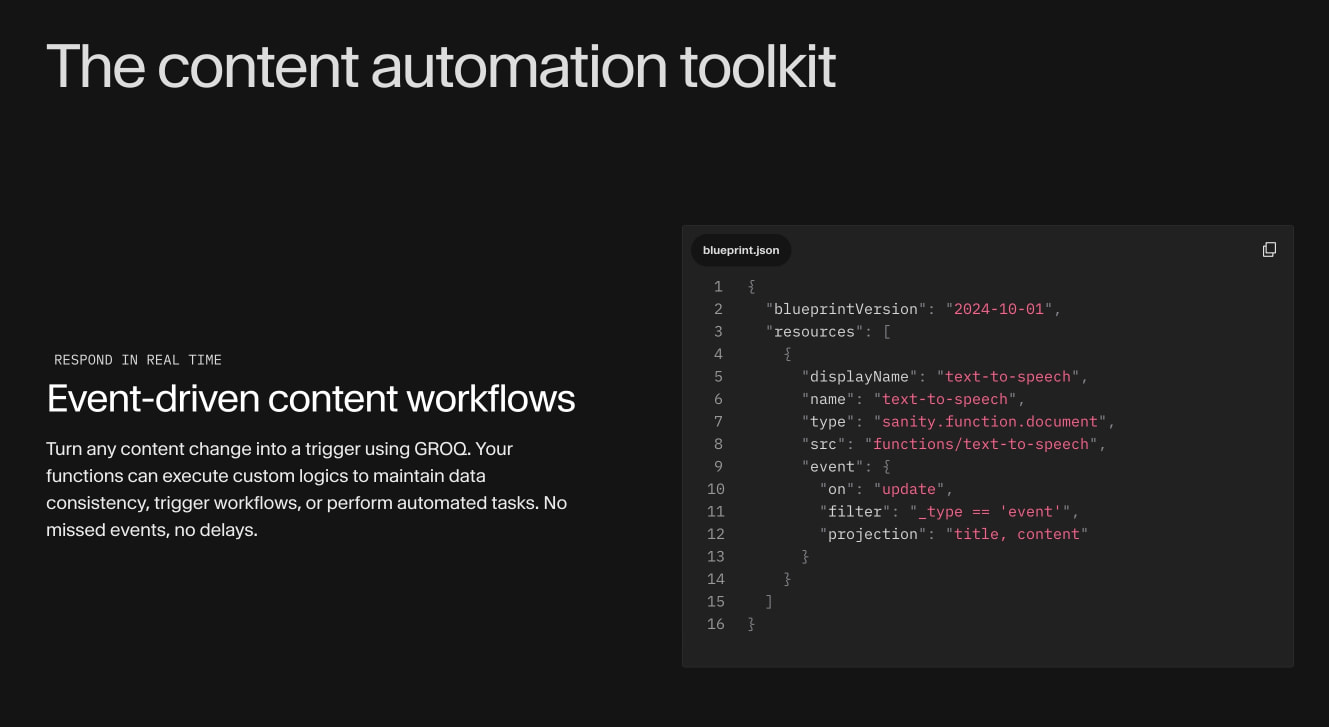The width and height of the screenshot is (1329, 727).
Task: Click the "sanity.function.document" type value
Action: (989, 421)
